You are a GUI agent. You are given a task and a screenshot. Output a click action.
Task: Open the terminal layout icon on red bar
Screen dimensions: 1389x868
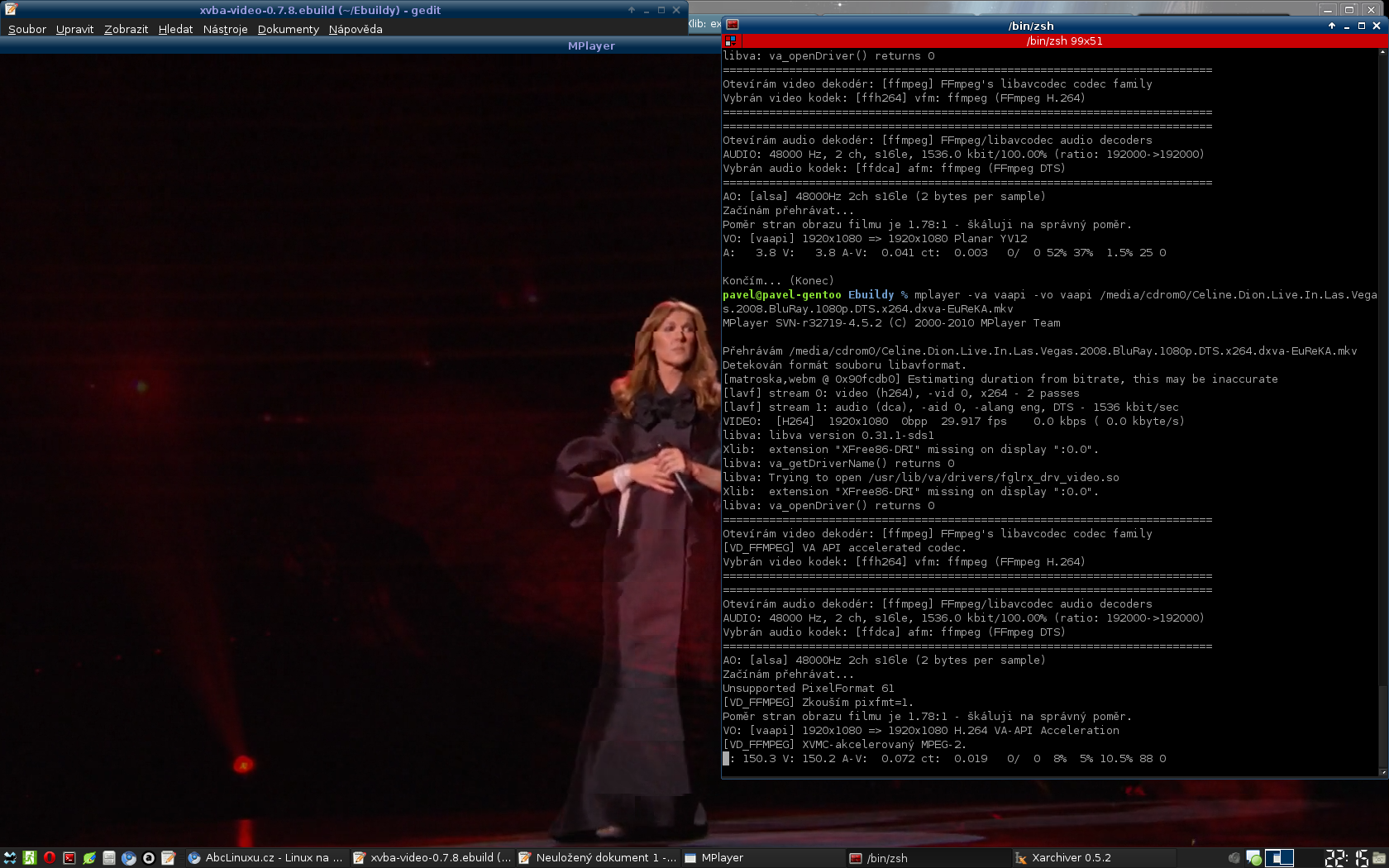tap(729, 41)
